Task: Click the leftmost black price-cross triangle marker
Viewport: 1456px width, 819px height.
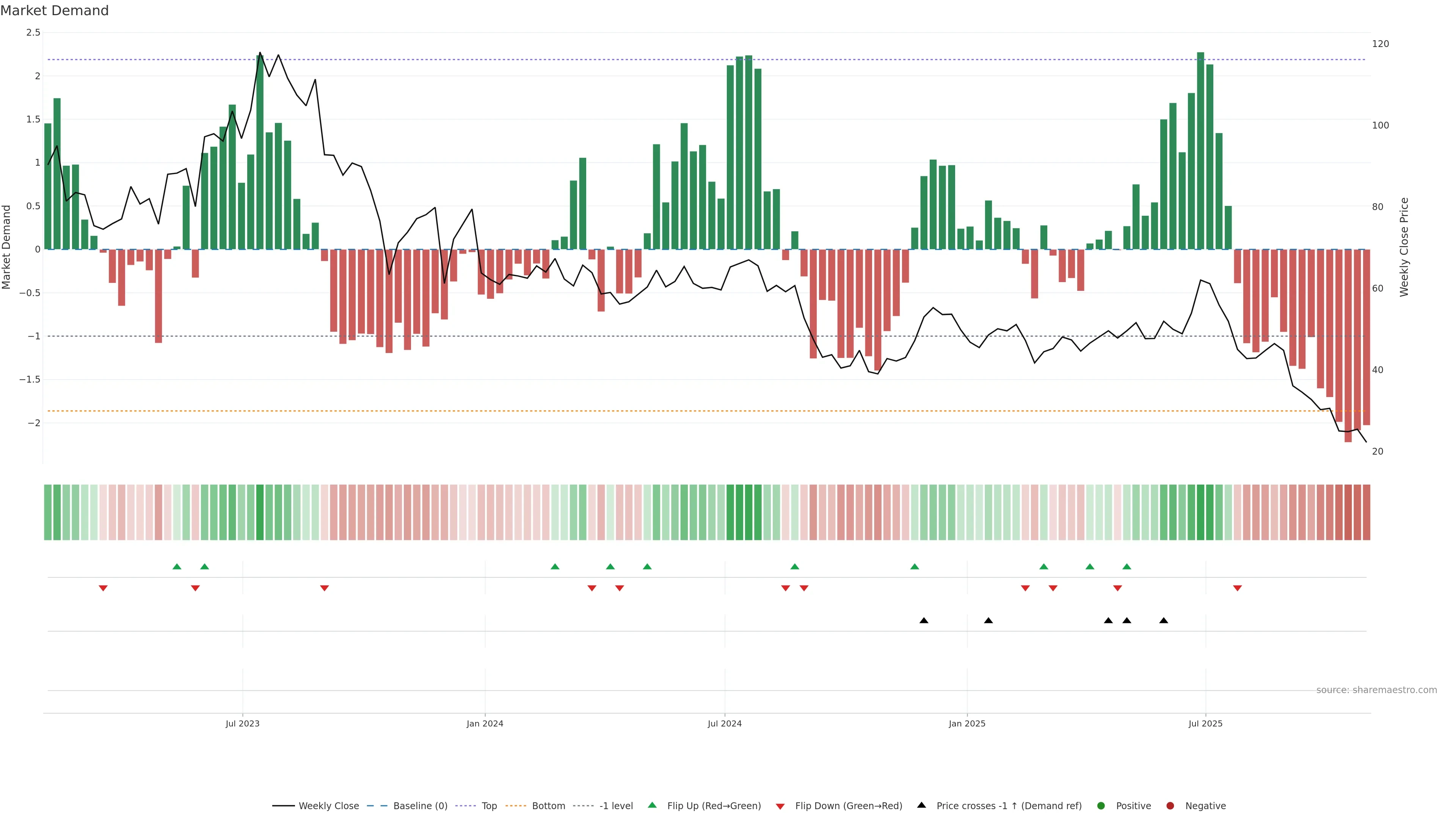Action: (924, 621)
